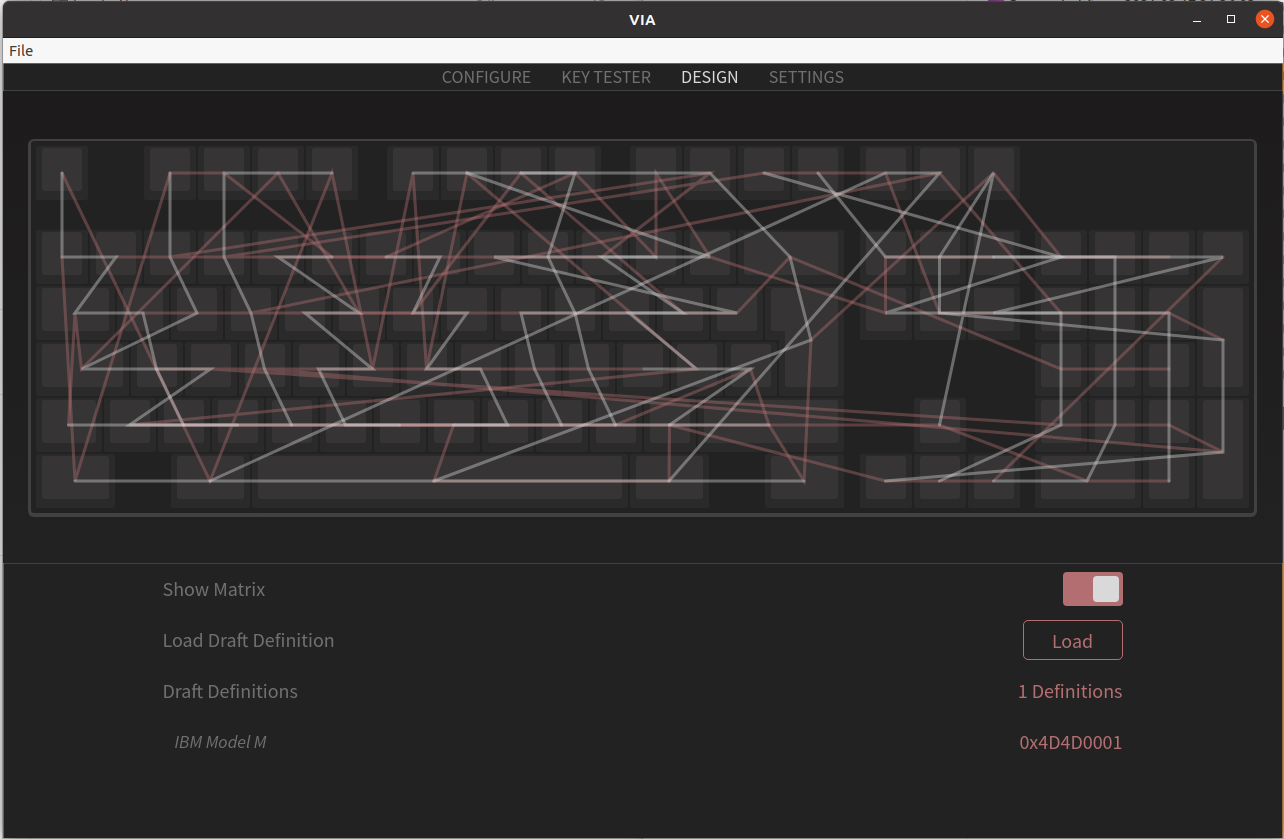Click the Escape key on keyboard layout
This screenshot has width=1284, height=839.
tap(62, 171)
